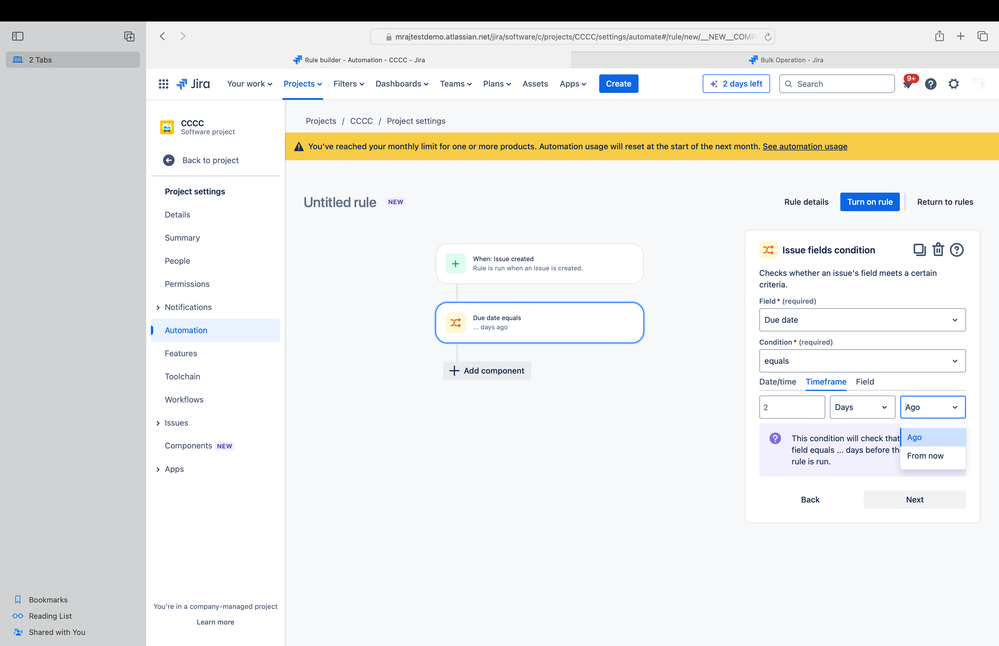Open the Projects menu
Image resolution: width=999 pixels, height=646 pixels.
[303, 83]
